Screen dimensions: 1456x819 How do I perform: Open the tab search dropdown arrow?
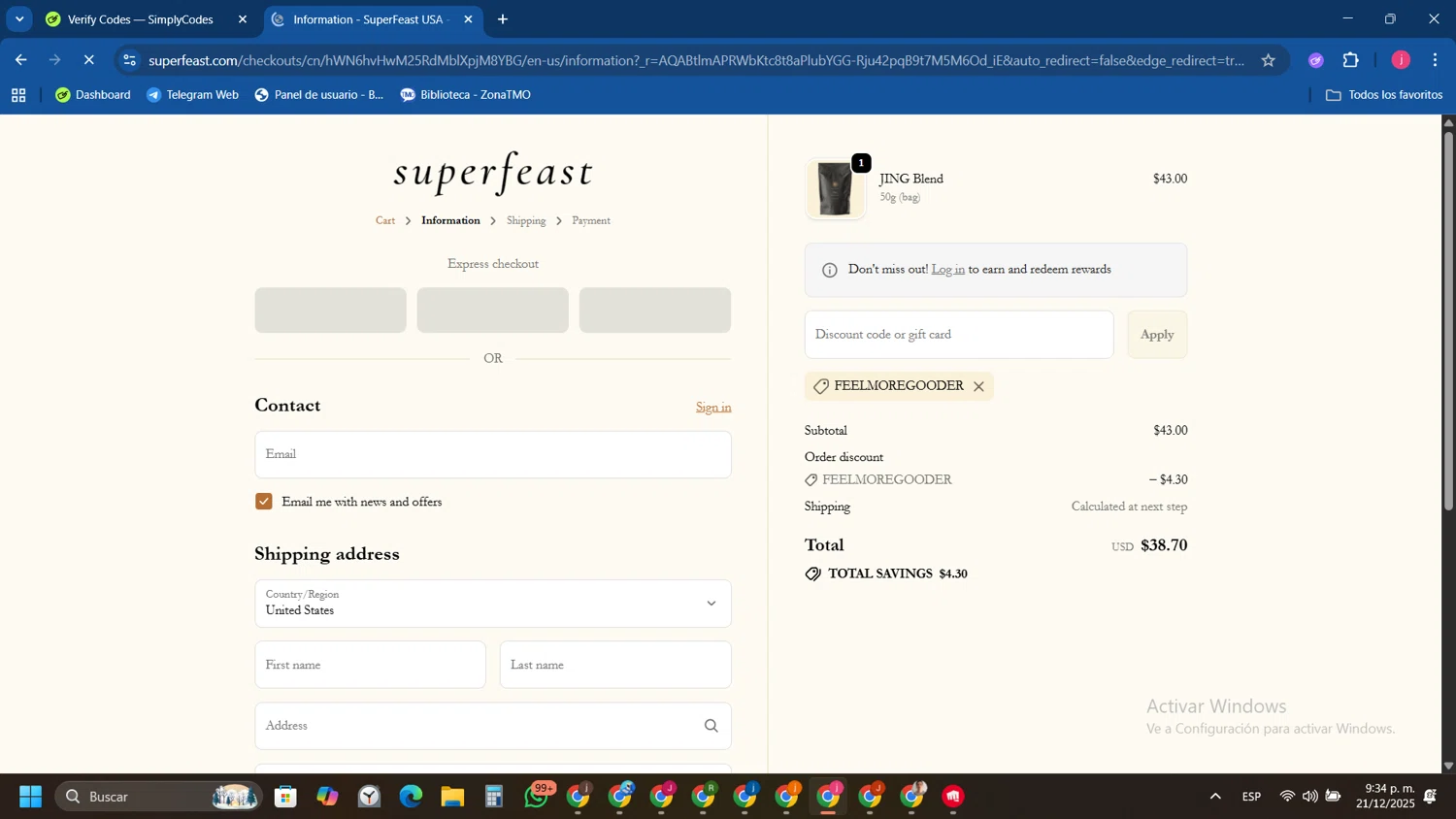tap(19, 19)
